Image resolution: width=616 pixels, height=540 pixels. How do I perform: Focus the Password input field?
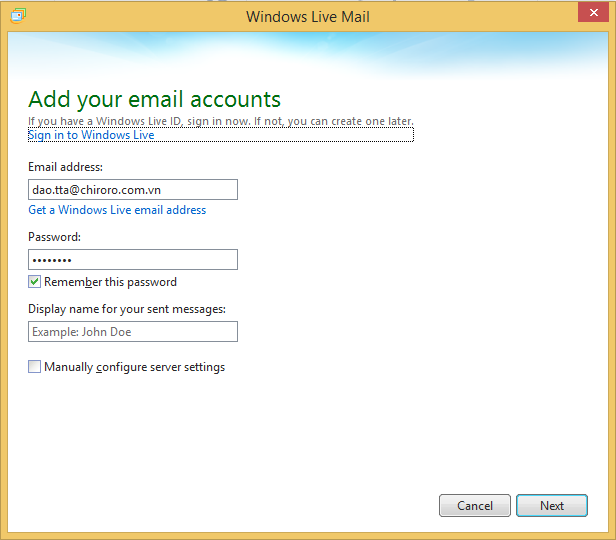(133, 260)
